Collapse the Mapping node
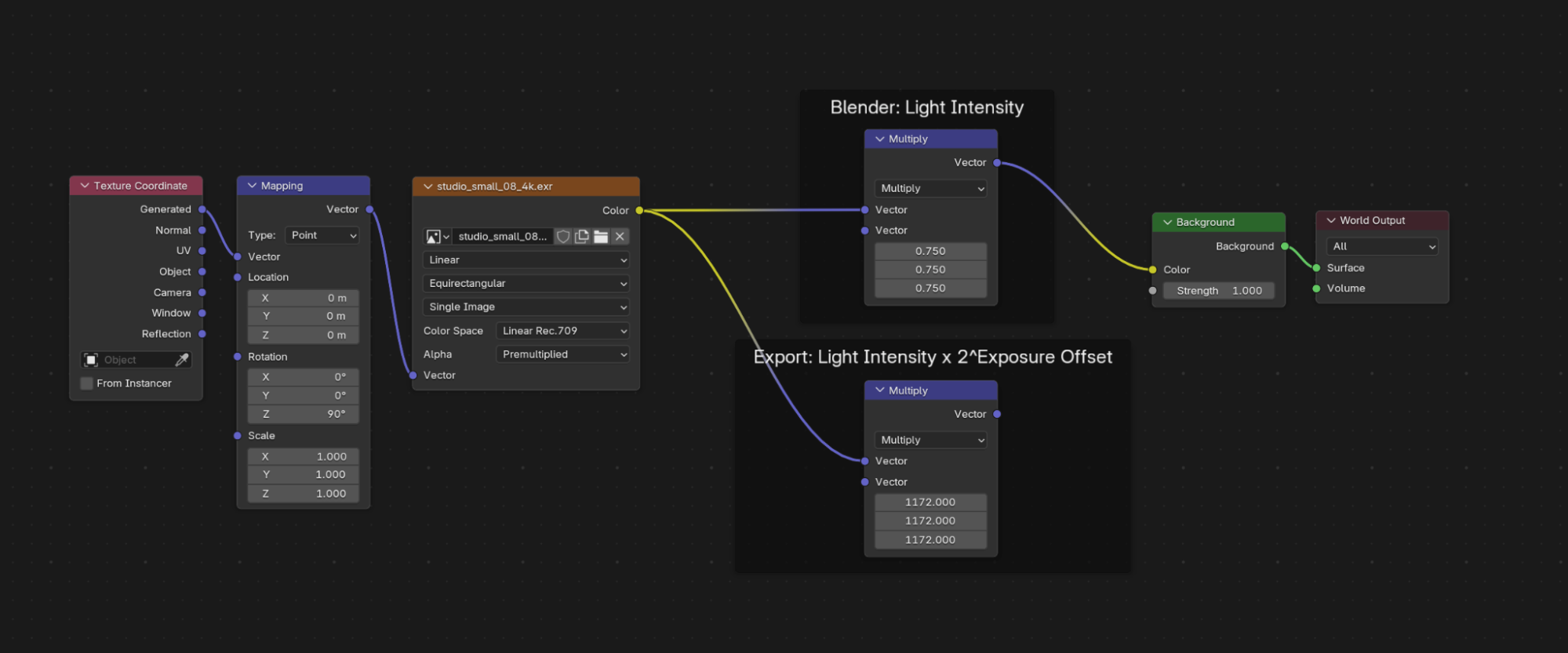The width and height of the screenshot is (1568, 653). point(252,186)
